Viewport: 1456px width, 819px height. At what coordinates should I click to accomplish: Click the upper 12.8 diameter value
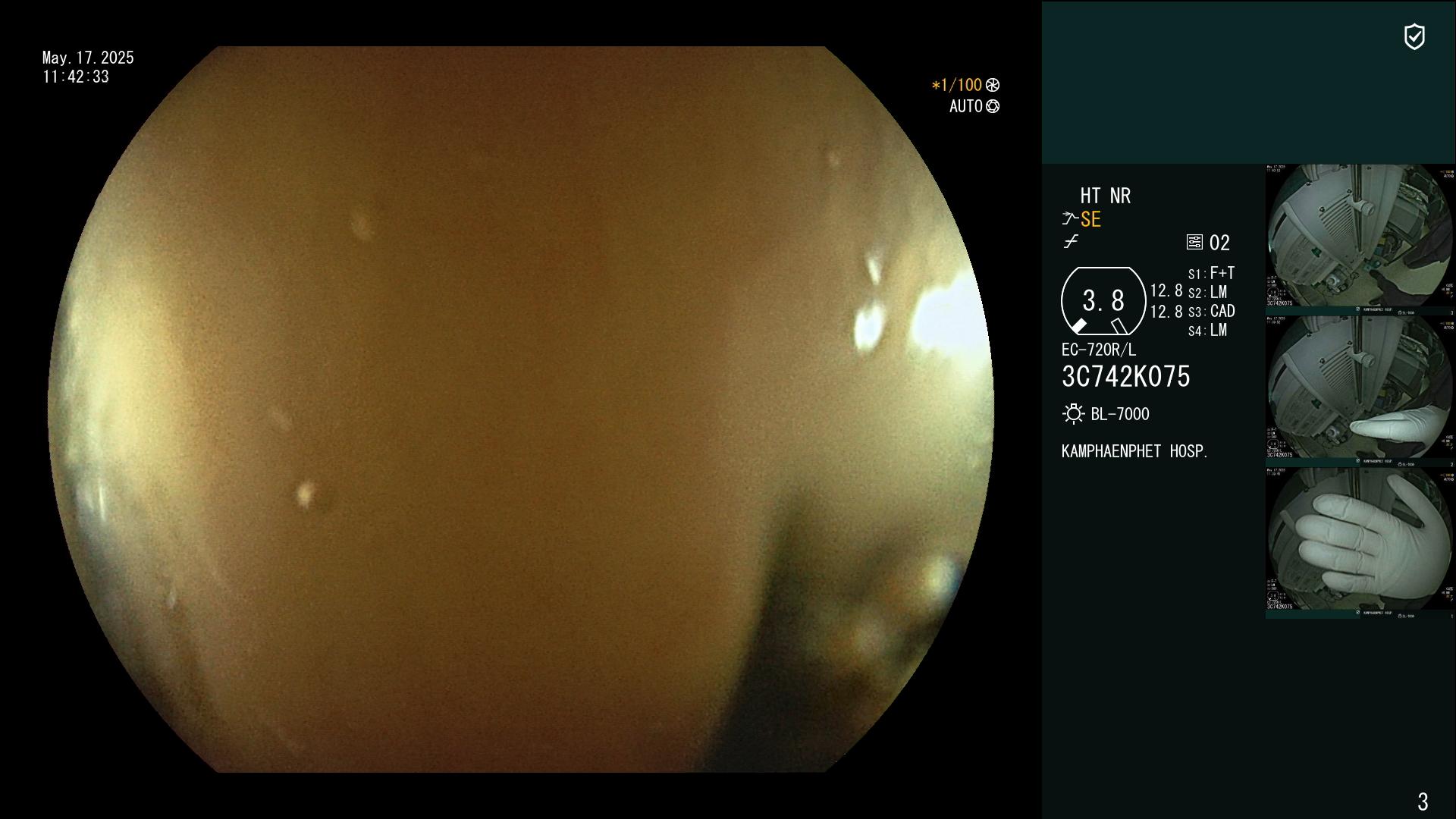[1166, 290]
